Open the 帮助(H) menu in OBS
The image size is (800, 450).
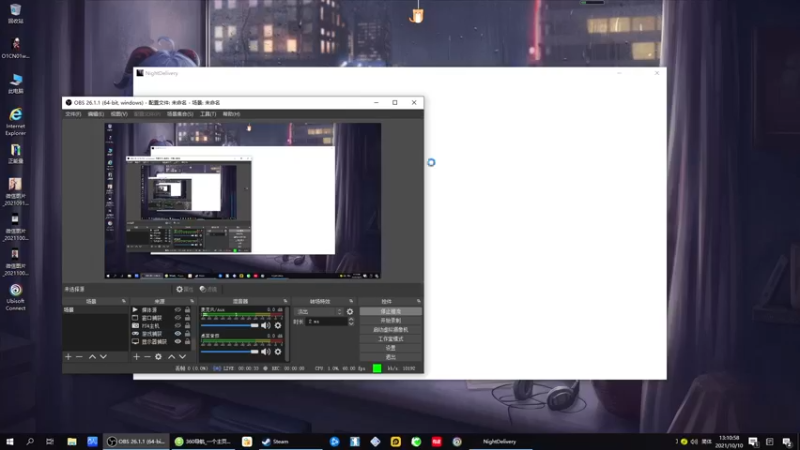tap(231, 114)
